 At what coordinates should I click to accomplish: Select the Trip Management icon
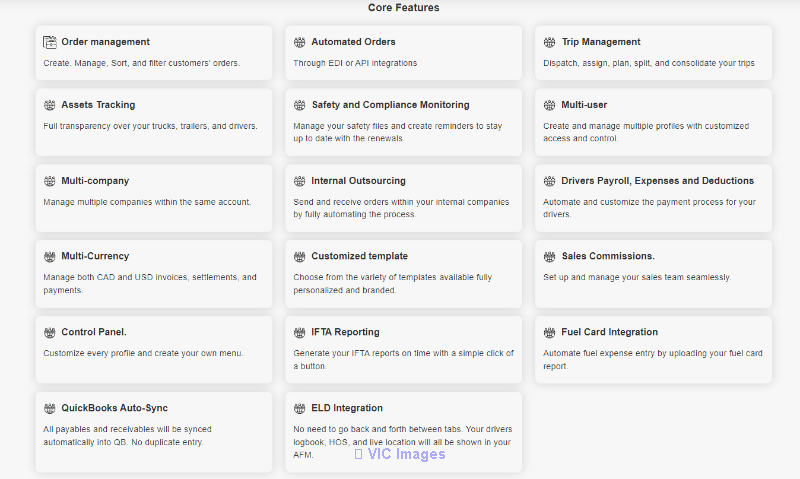point(549,42)
